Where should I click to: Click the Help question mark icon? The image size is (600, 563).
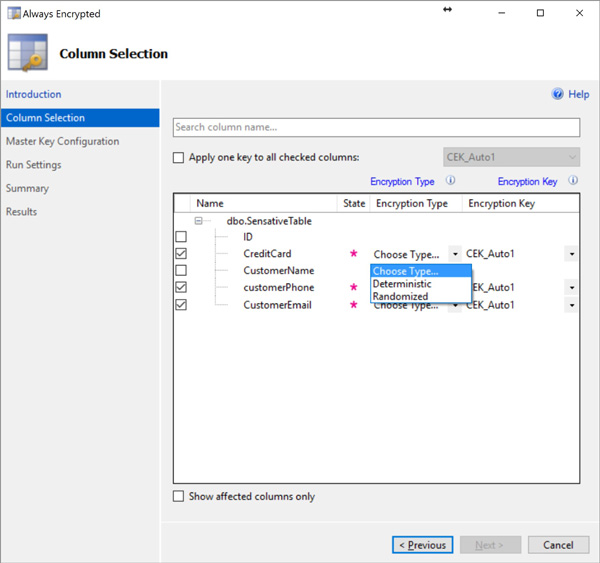click(x=558, y=94)
